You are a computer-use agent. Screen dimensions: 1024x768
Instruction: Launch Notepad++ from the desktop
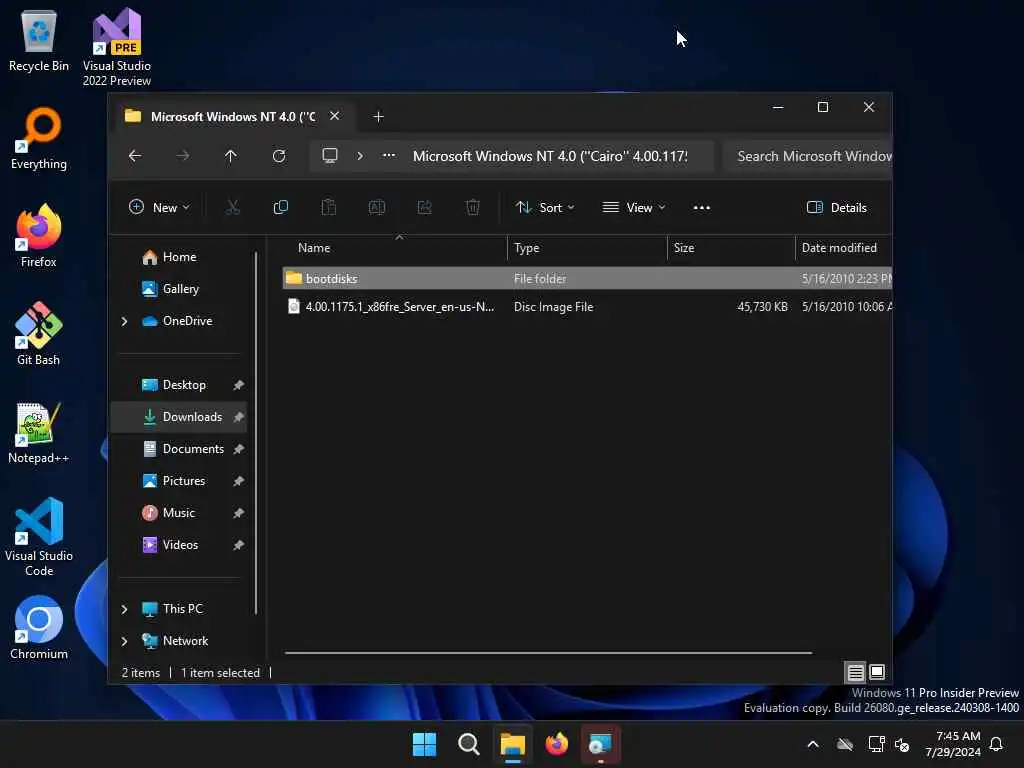[x=39, y=432]
